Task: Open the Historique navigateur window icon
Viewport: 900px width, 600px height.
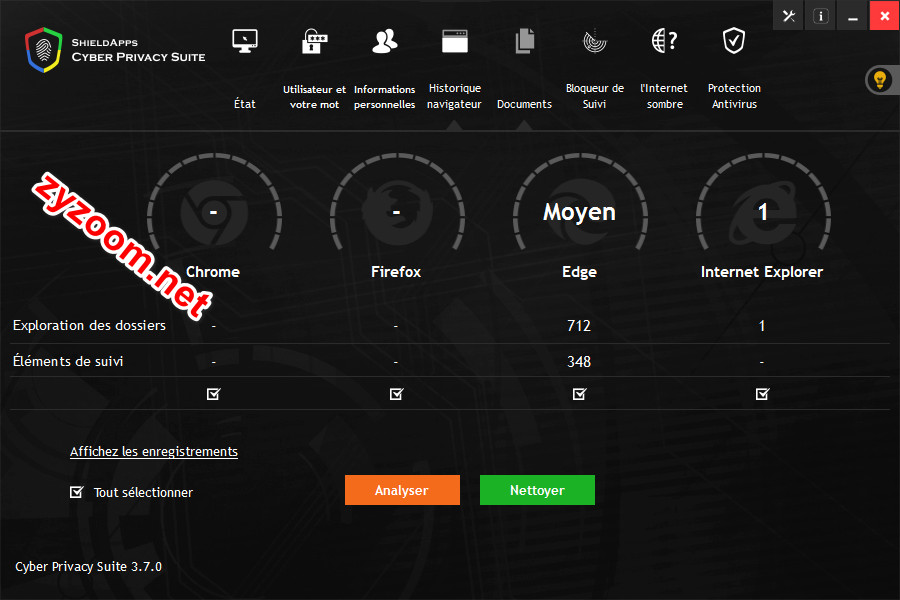Action: click(x=455, y=41)
